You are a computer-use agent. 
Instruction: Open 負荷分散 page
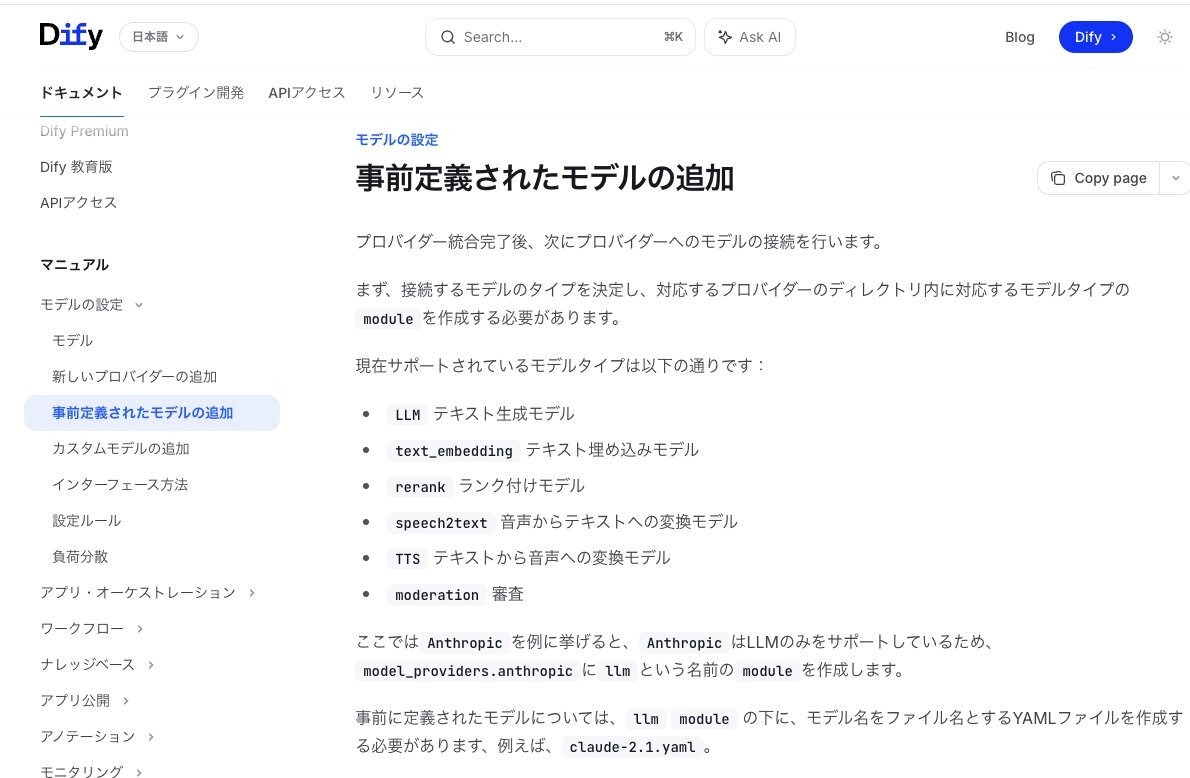pos(80,556)
